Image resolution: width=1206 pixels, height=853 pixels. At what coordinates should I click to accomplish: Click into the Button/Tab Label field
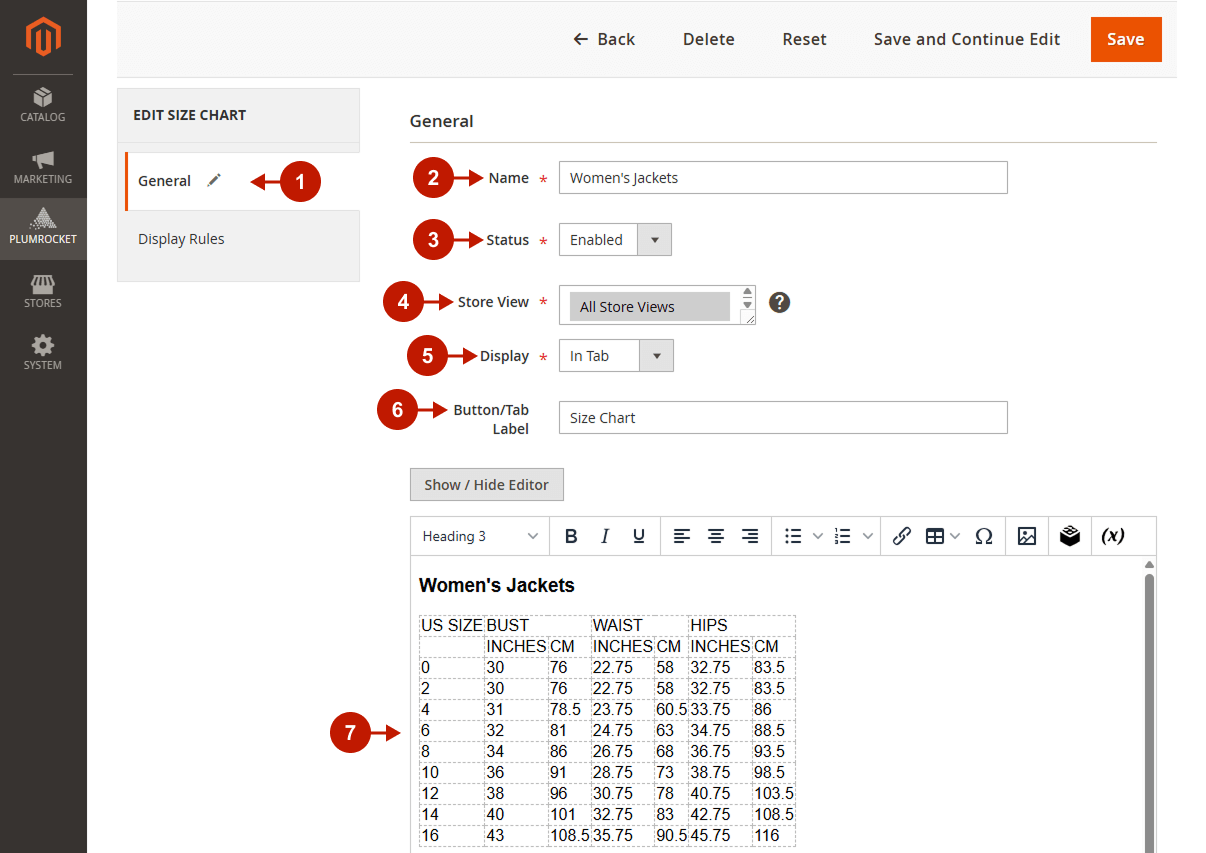(782, 418)
